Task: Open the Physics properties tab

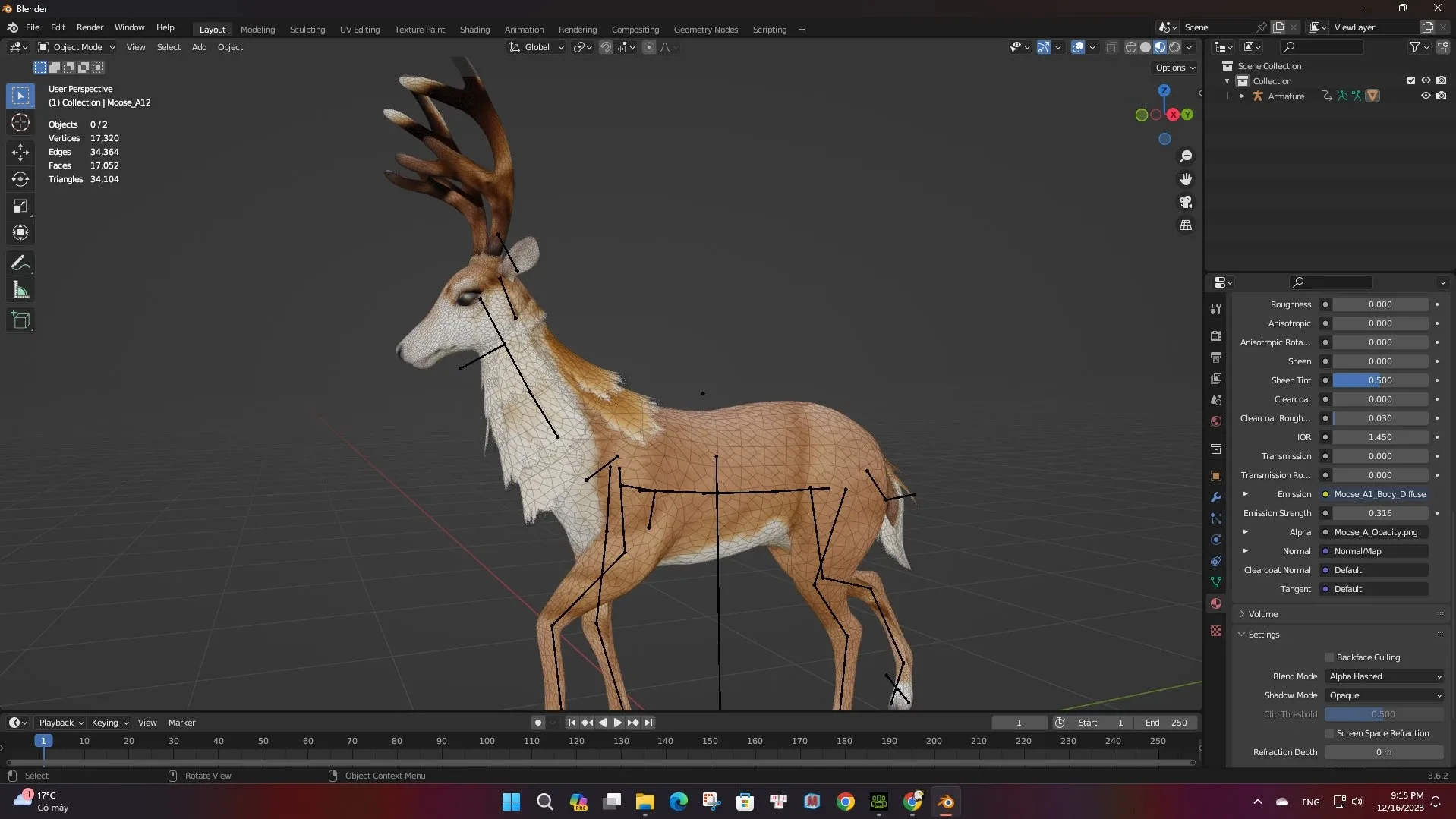Action: [x=1215, y=540]
